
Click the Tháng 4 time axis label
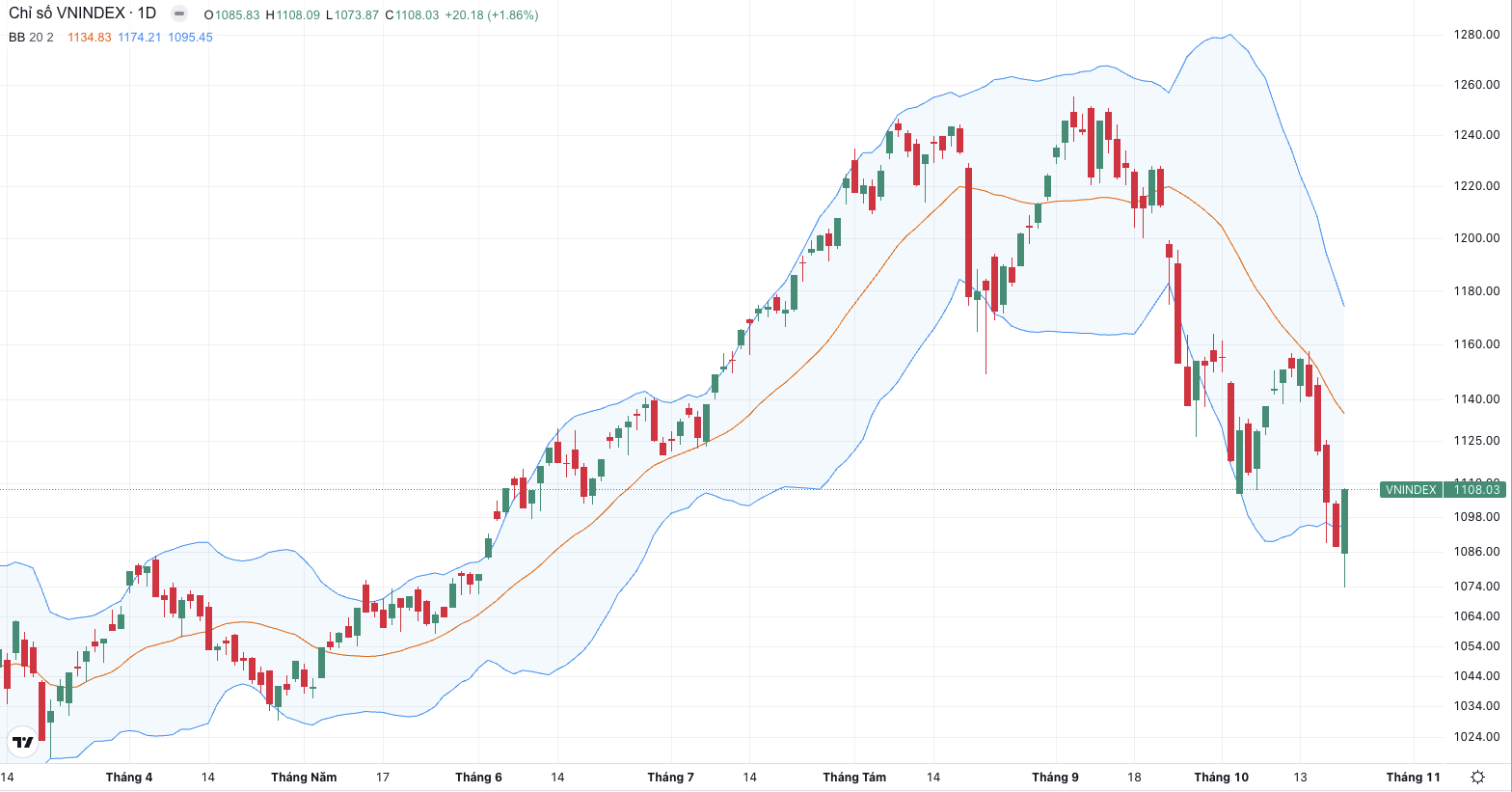tap(129, 777)
